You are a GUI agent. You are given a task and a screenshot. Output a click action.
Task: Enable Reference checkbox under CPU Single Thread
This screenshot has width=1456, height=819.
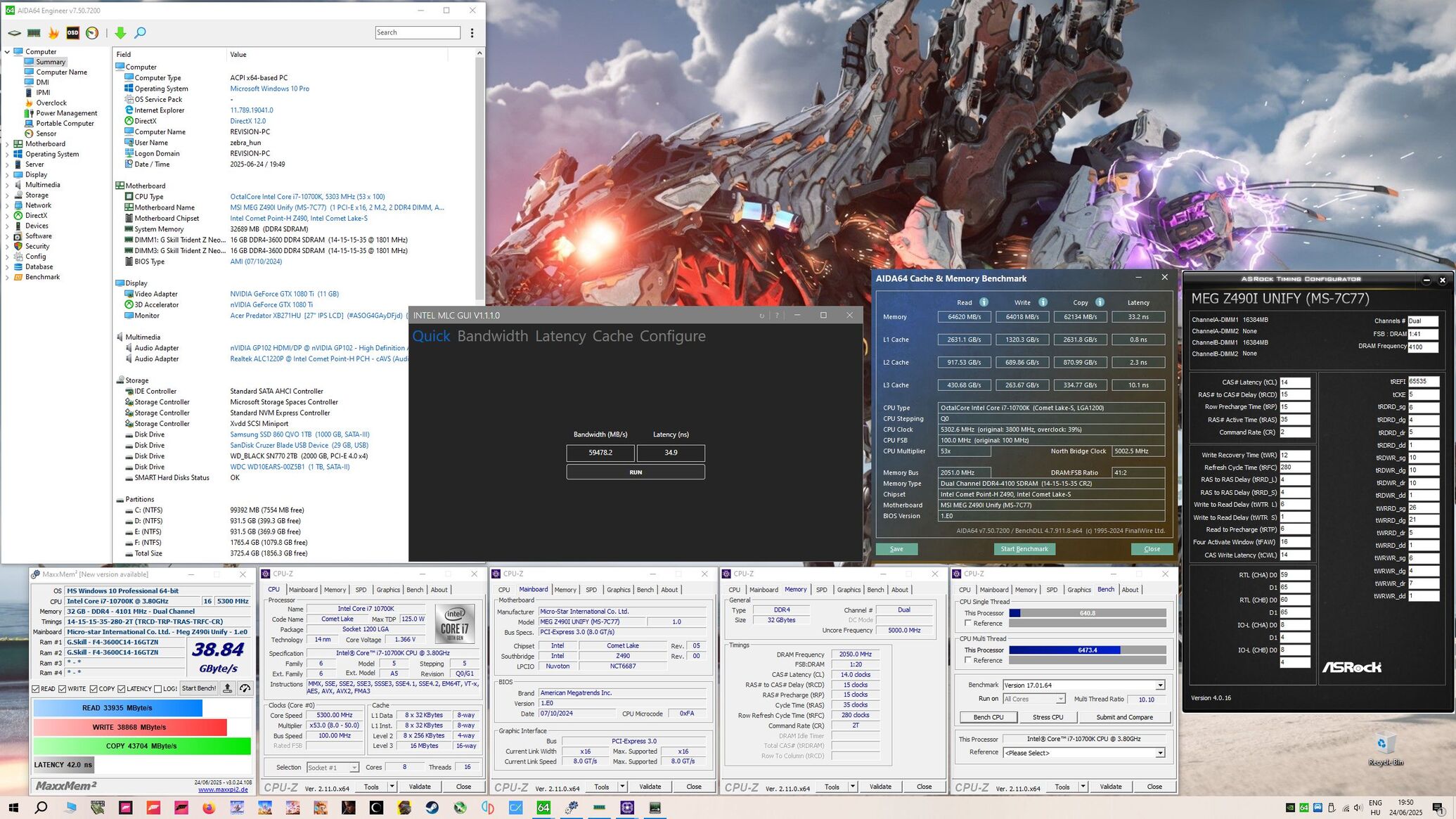coord(968,624)
